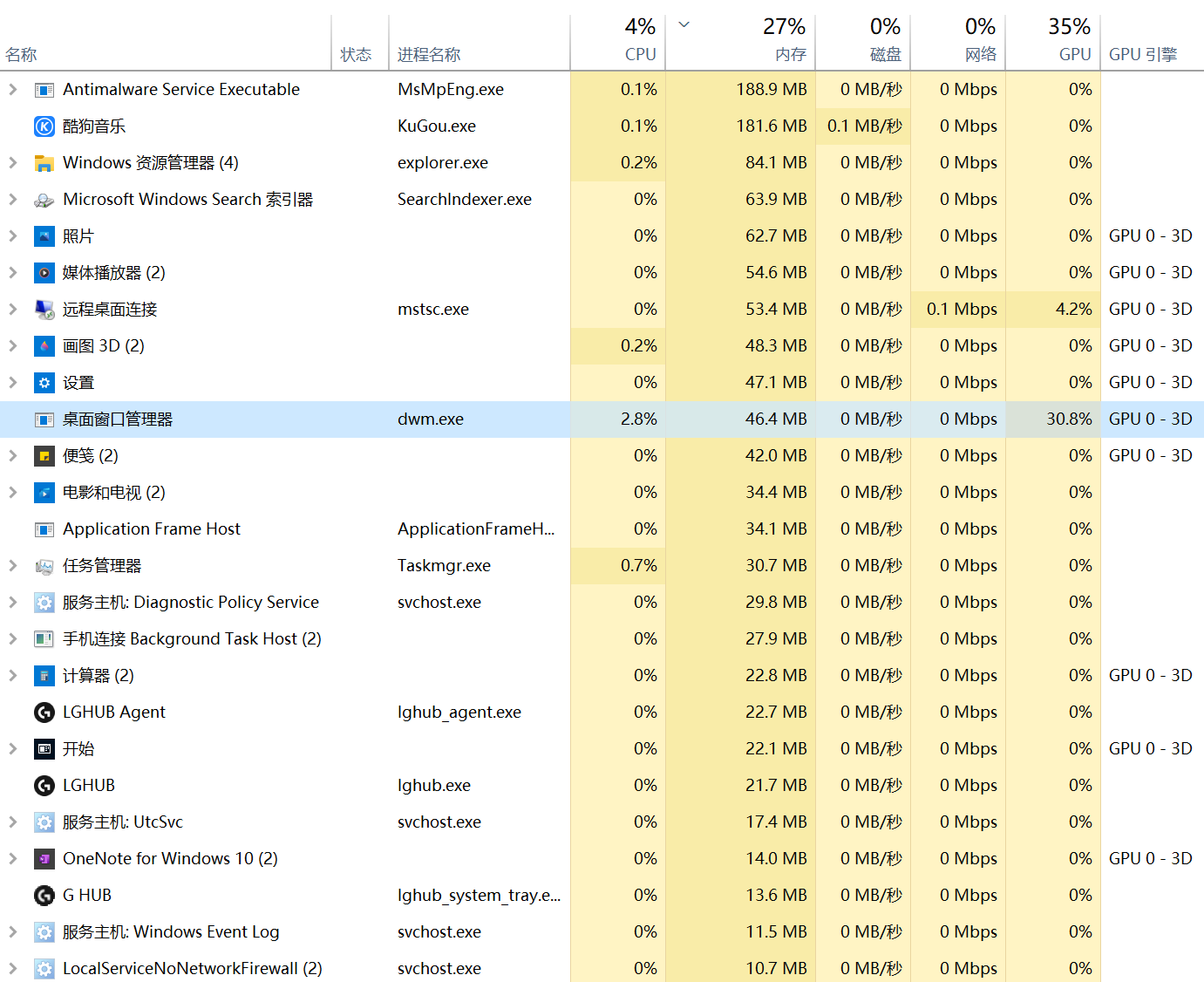The width and height of the screenshot is (1204, 982).
Task: Click the 电影和电视 icon
Action: 44,493
